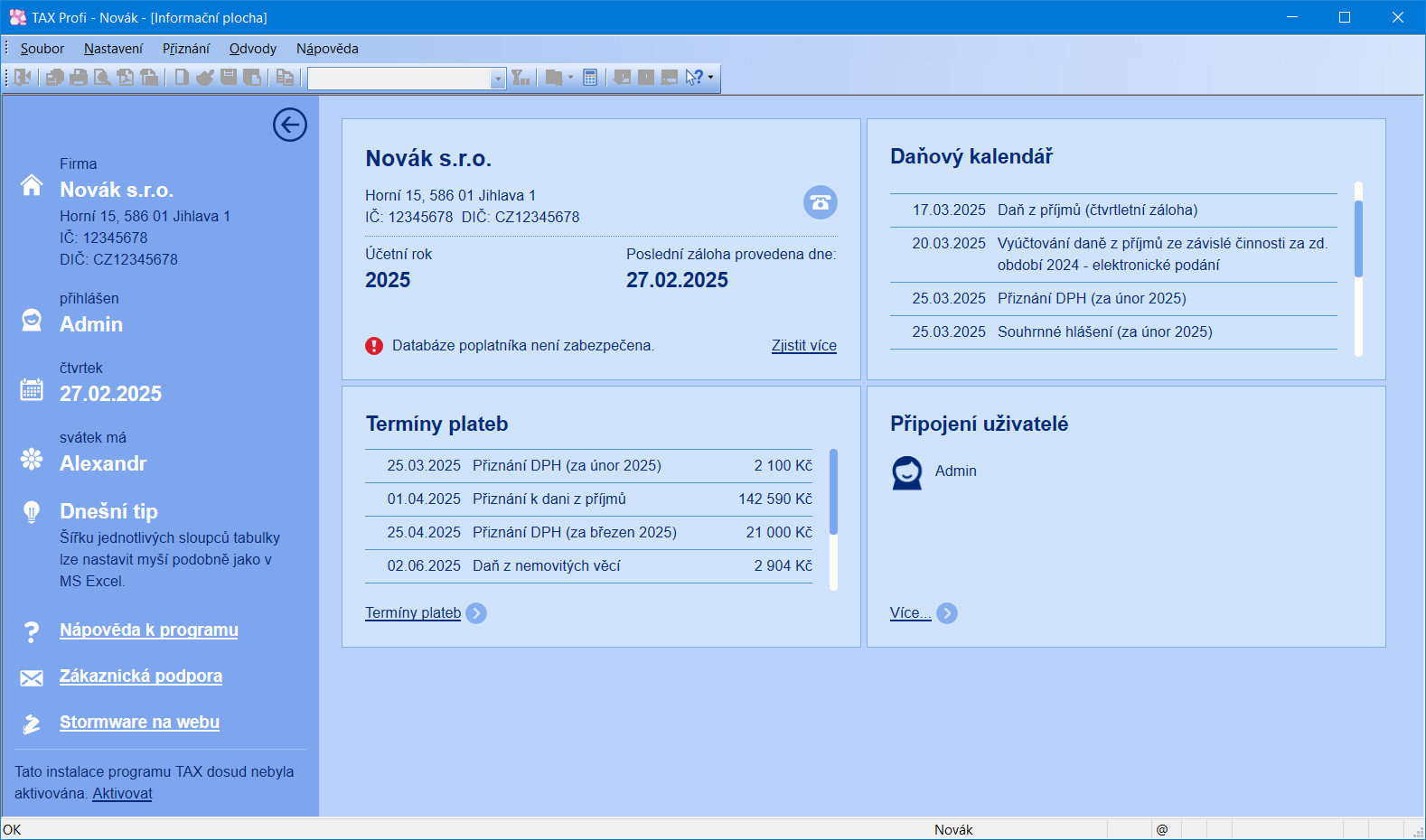The width and height of the screenshot is (1426, 840).
Task: Click the round telephone icon in the Novák s.r.o. card
Action: (821, 202)
